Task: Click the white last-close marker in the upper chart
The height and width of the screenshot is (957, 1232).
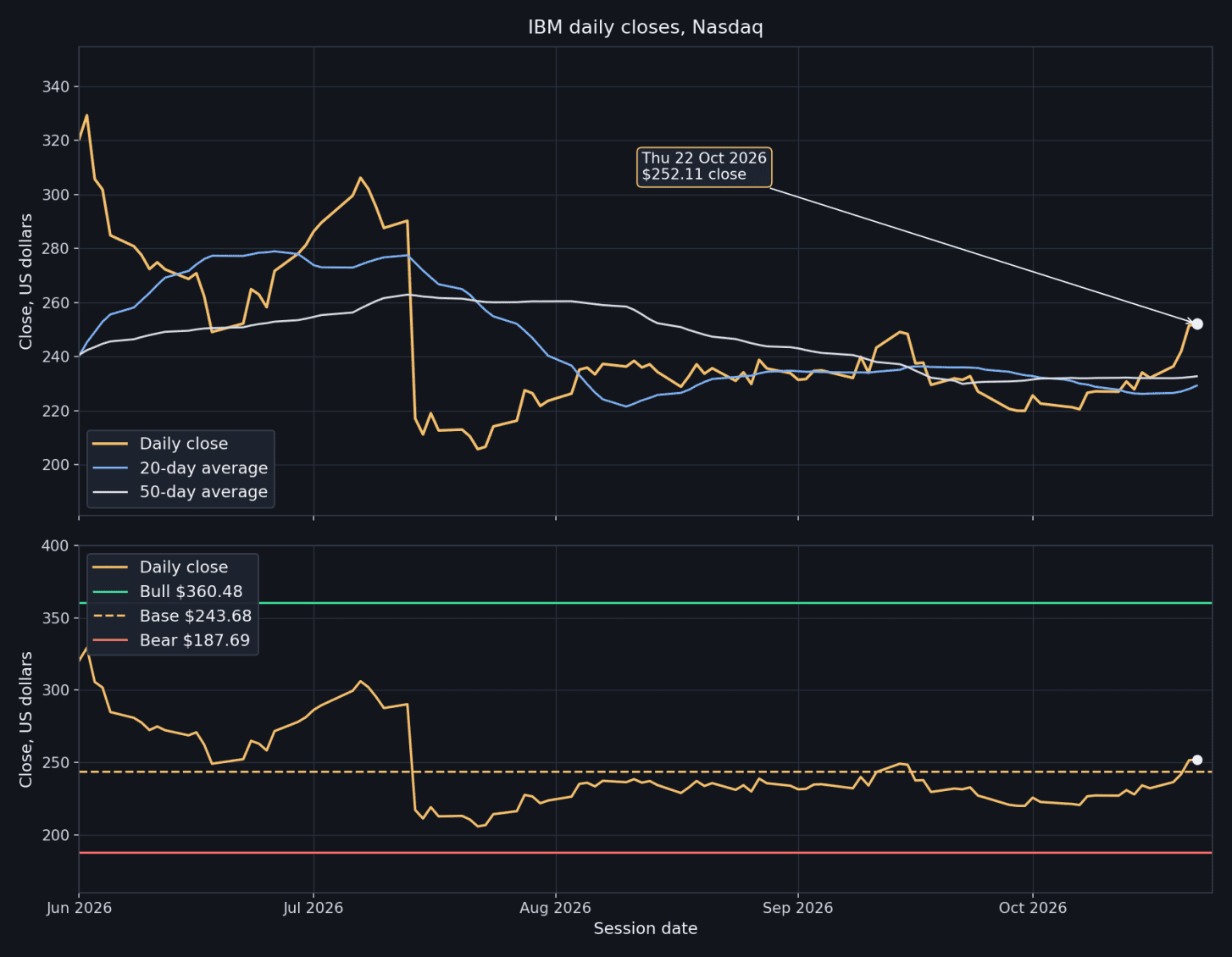Action: (1197, 324)
